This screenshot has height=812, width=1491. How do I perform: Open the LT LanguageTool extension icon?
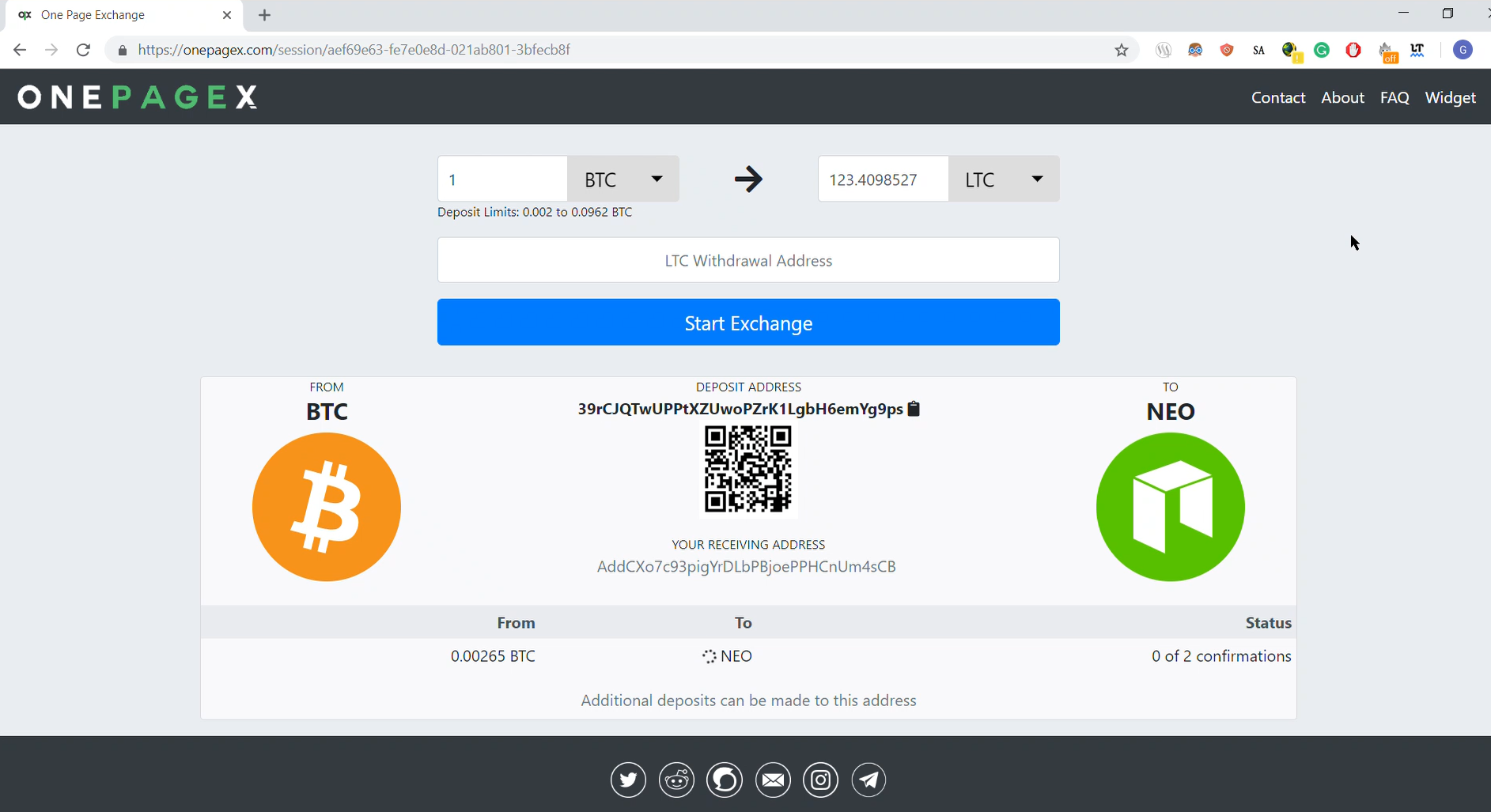pyautogui.click(x=1417, y=50)
